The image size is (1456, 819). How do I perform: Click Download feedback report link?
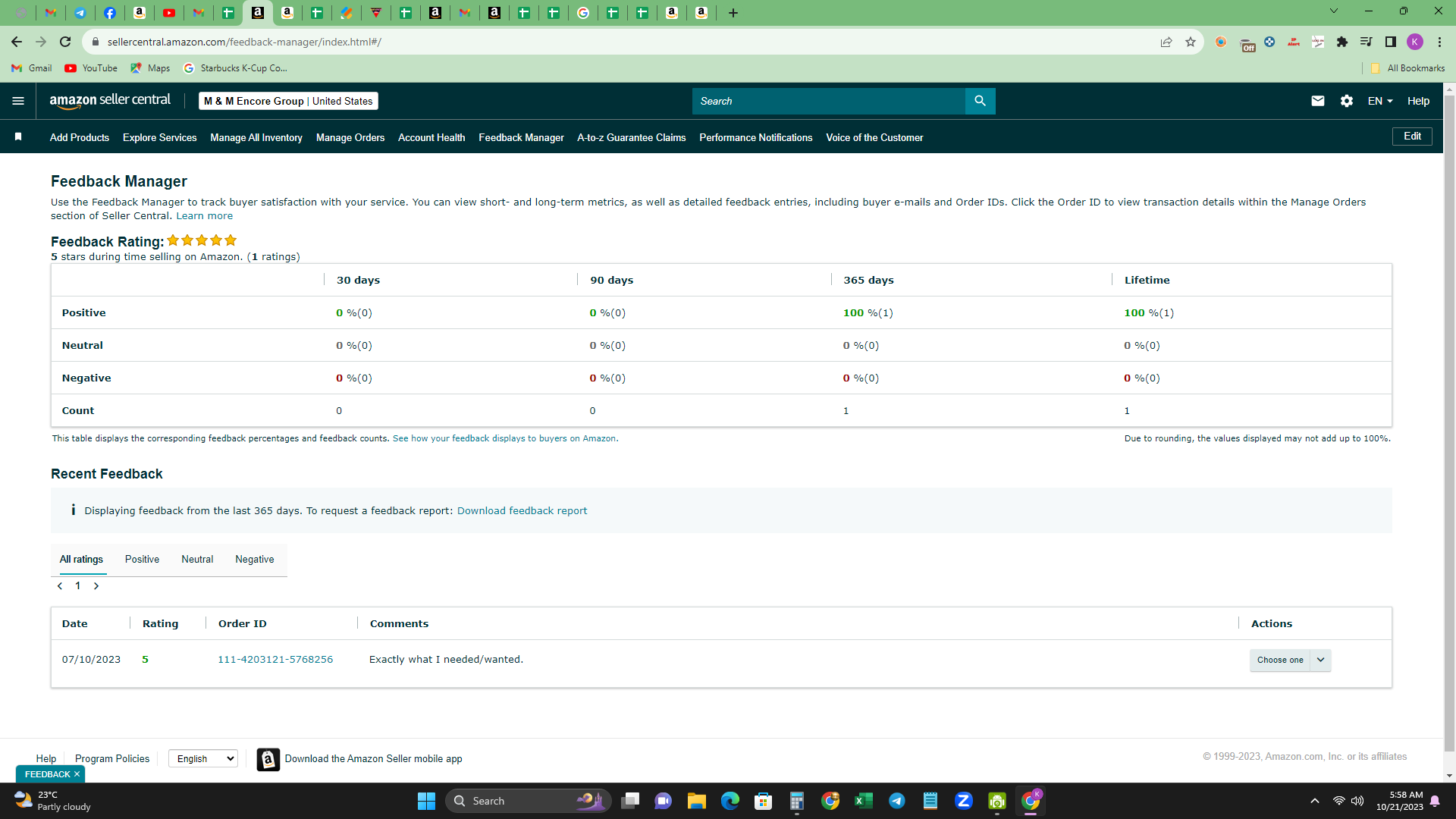point(522,511)
